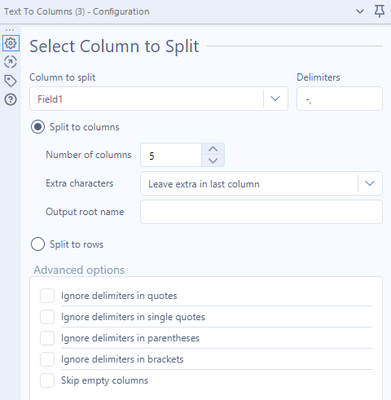This screenshot has height=400, width=391.
Task: Click the Number of columns value field
Action: [171, 155]
